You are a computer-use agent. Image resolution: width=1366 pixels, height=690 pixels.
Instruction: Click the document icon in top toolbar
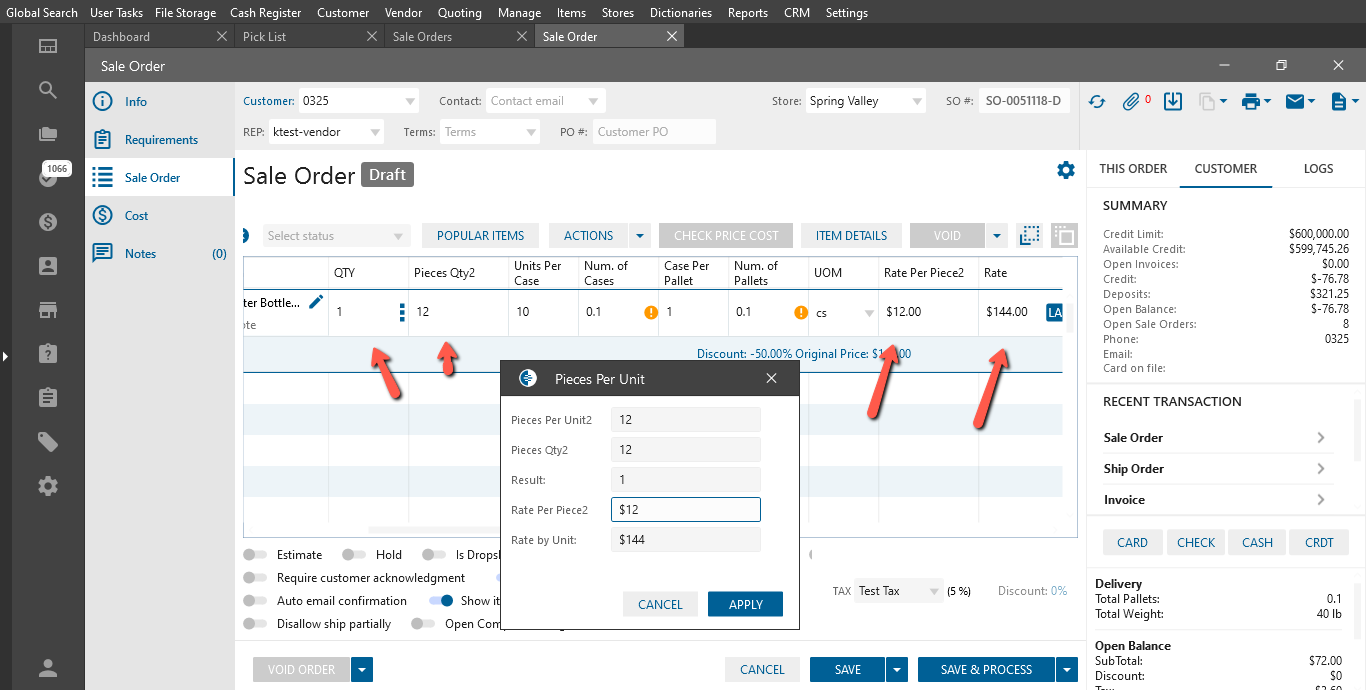(1338, 101)
